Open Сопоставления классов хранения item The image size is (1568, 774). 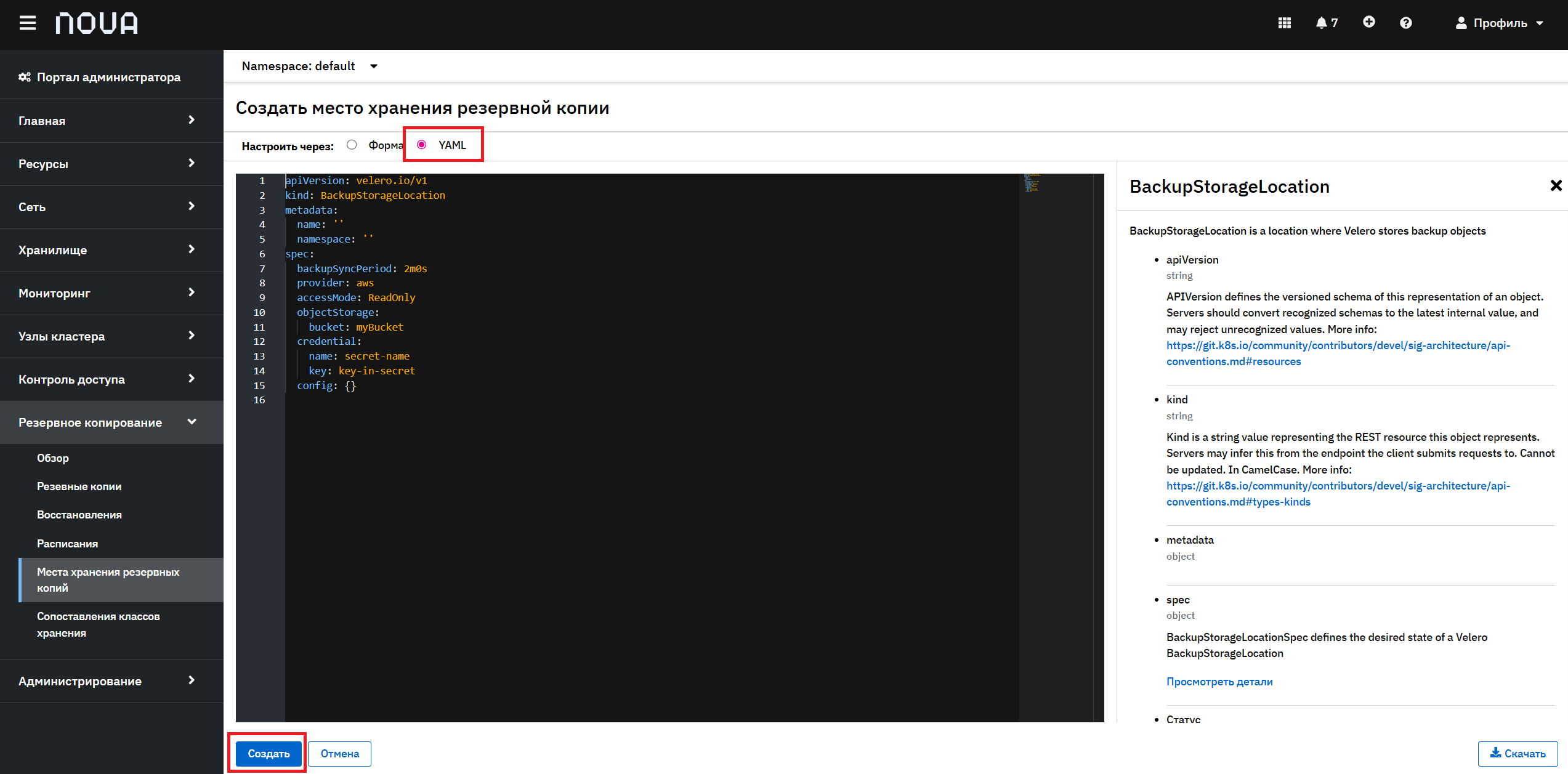(99, 624)
